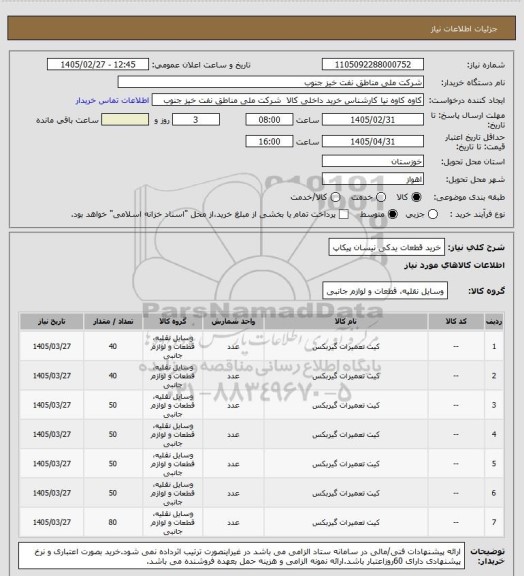Click the اطلاعات کالاهای مورد نیاز section heading
Viewport: 524px width, 576px height.
pos(454,265)
